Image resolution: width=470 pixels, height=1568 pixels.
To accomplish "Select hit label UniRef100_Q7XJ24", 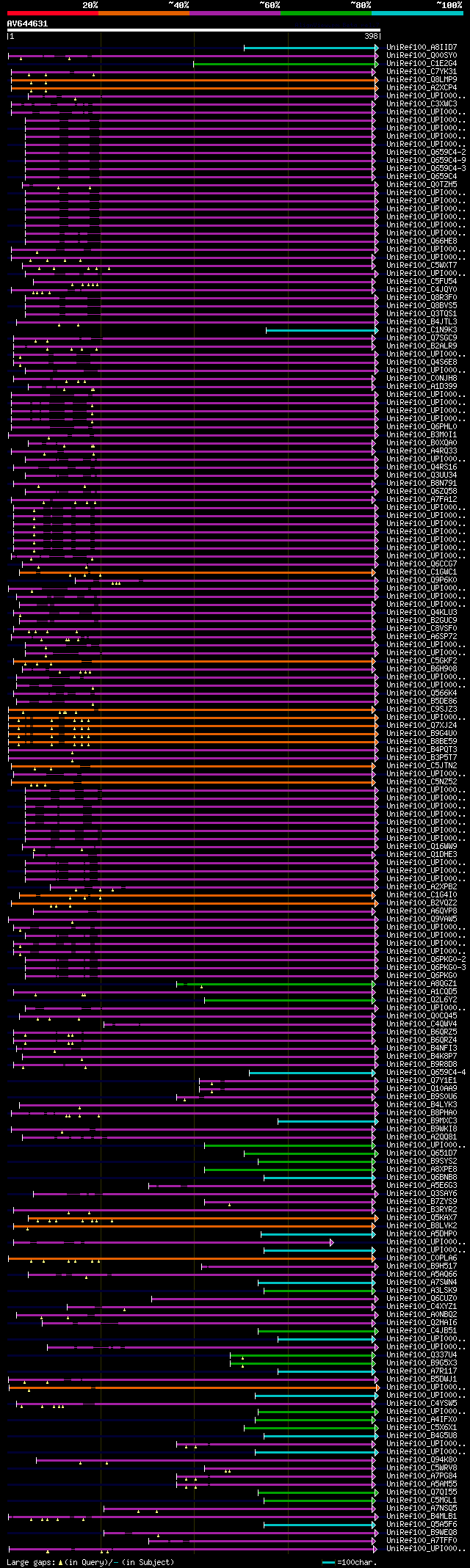I will click(x=422, y=725).
